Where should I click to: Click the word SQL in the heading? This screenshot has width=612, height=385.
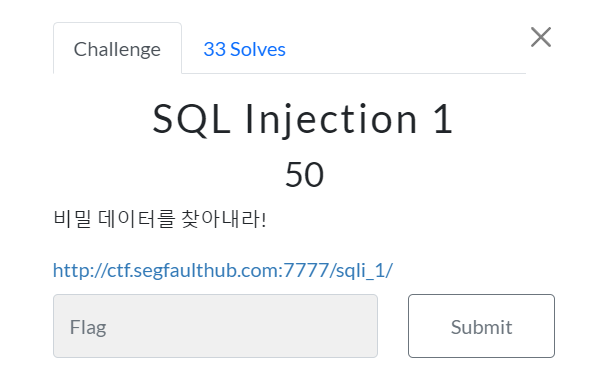(191, 119)
